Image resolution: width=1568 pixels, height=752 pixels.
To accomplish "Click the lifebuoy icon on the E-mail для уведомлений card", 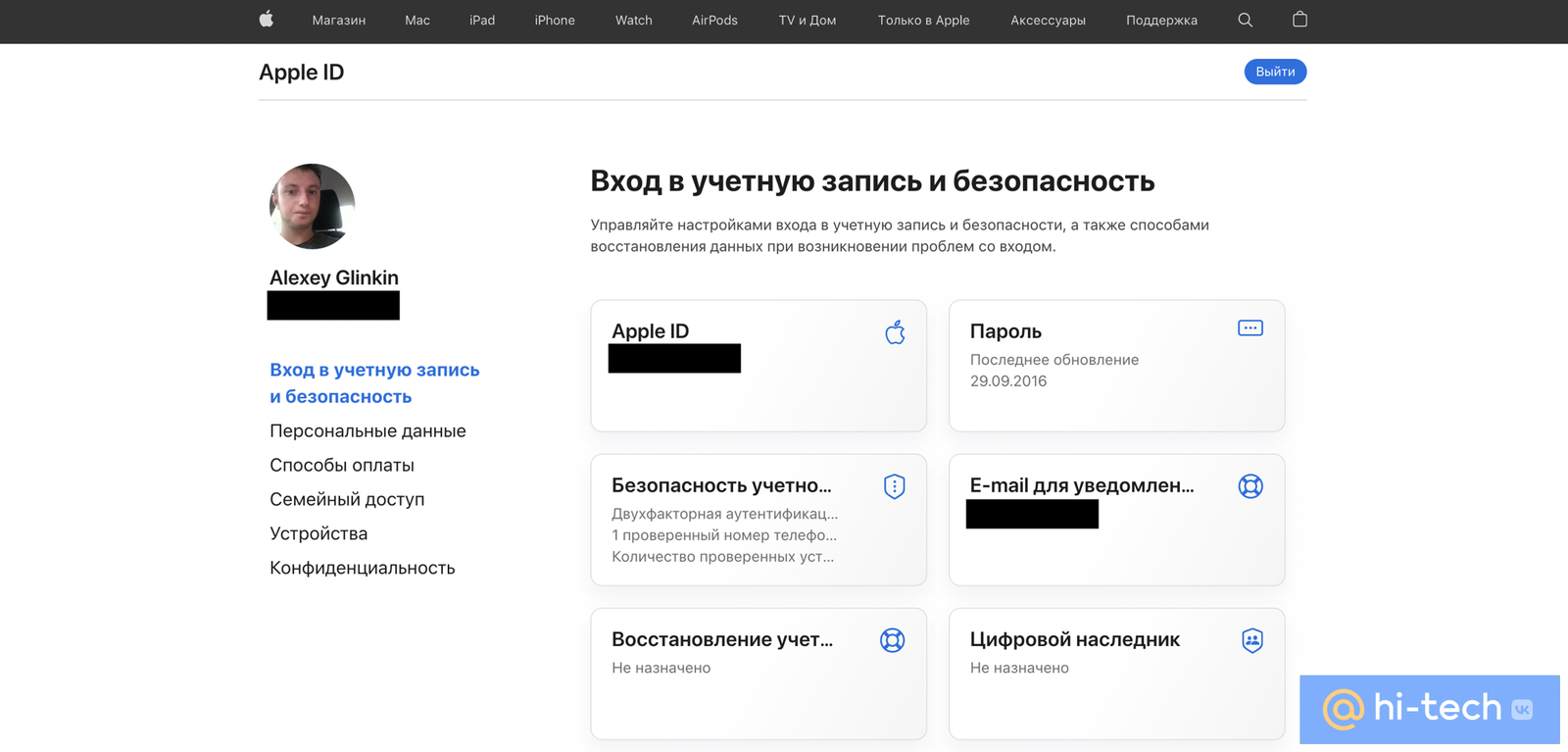I will point(1249,486).
